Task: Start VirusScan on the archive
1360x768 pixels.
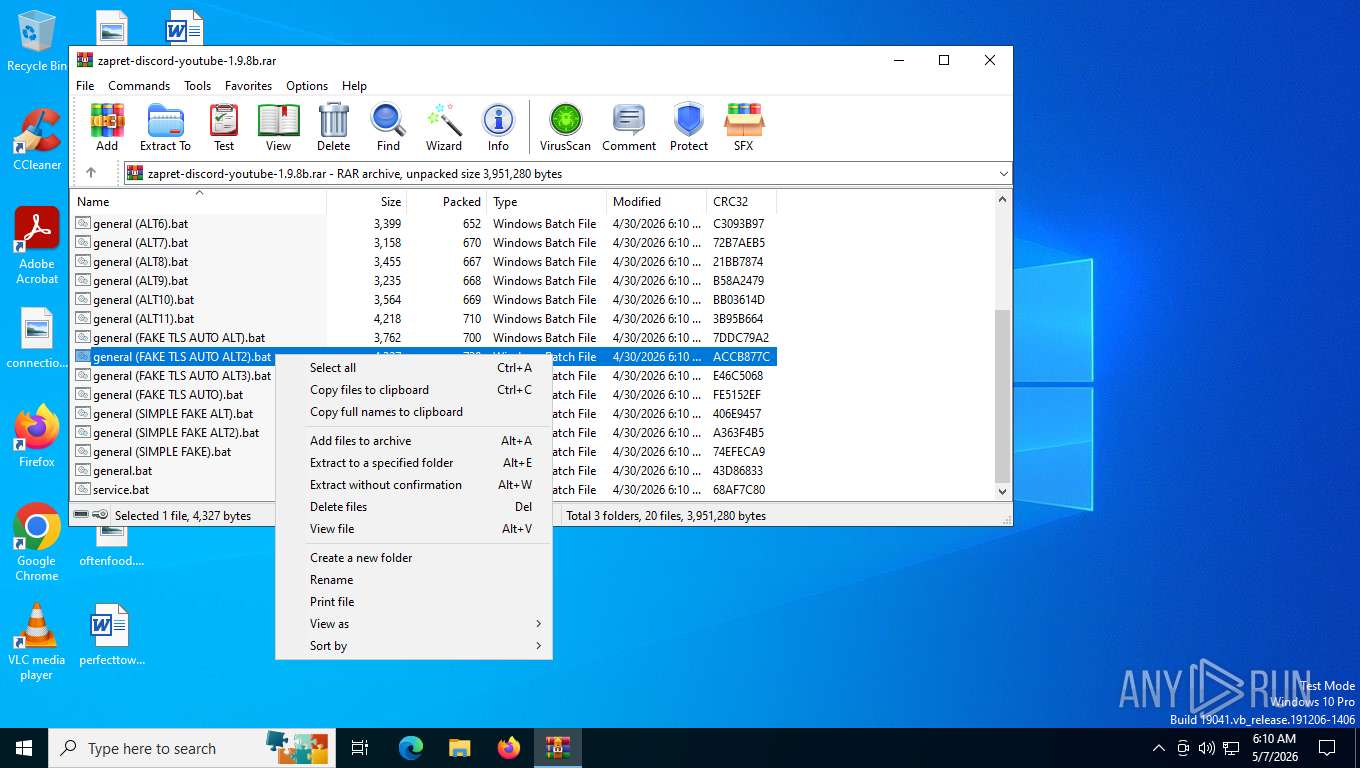Action: click(565, 127)
